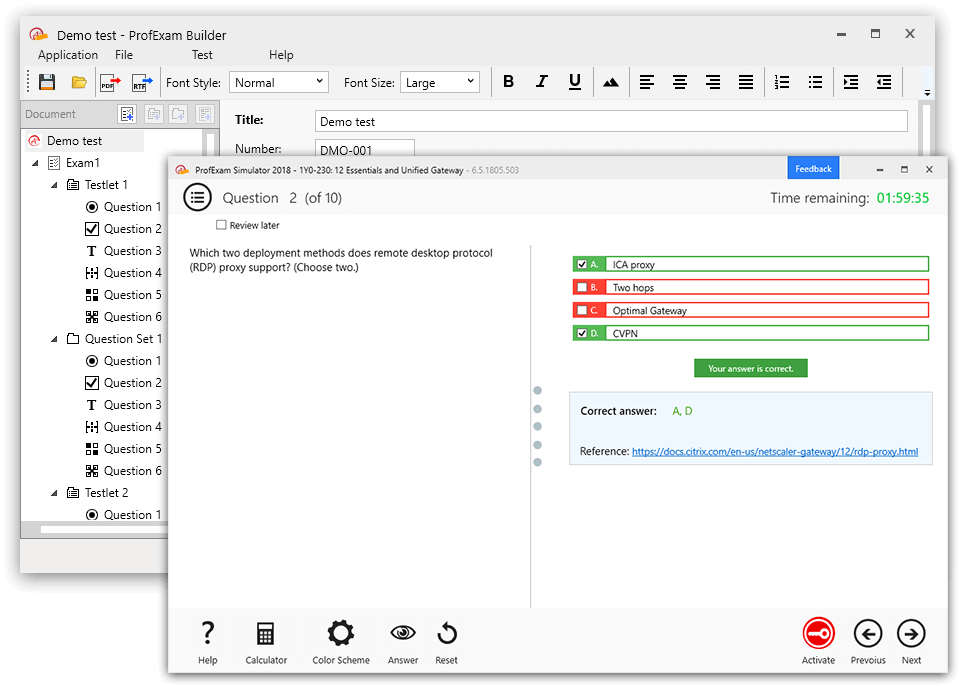Open the Help menu in Builder
The width and height of the screenshot is (959, 686).
pyautogui.click(x=281, y=54)
